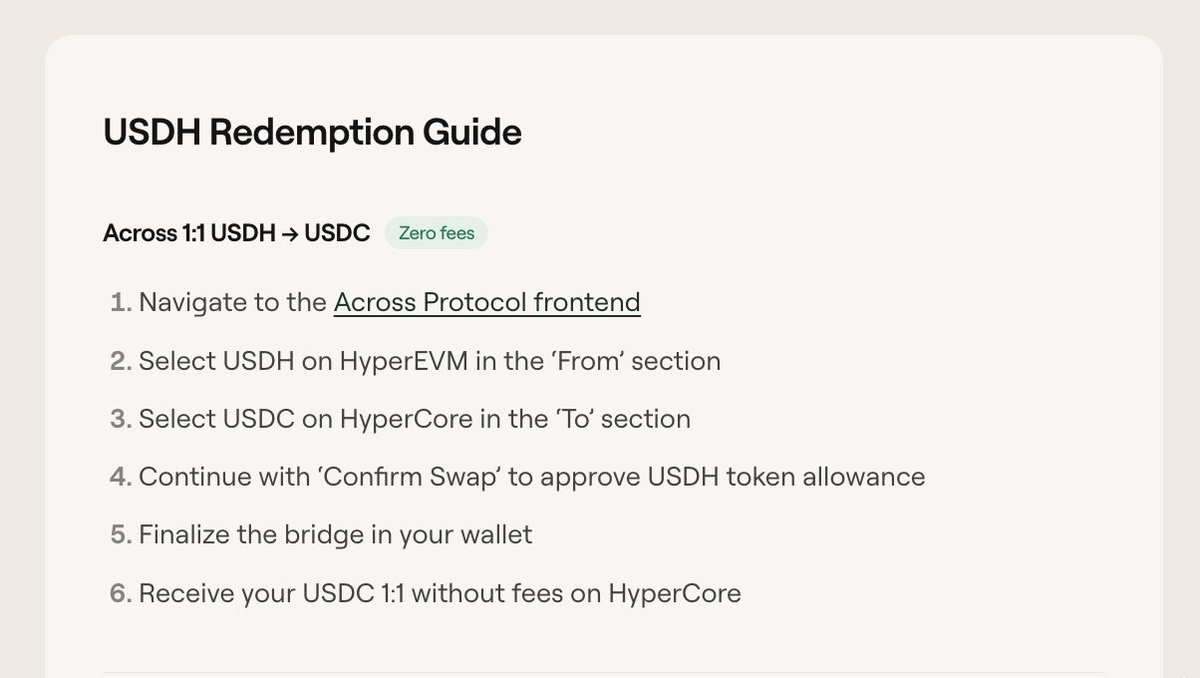Screen dimensions: 1200x678
Task: Click the number 5. list marker
Action: [x=121, y=535]
